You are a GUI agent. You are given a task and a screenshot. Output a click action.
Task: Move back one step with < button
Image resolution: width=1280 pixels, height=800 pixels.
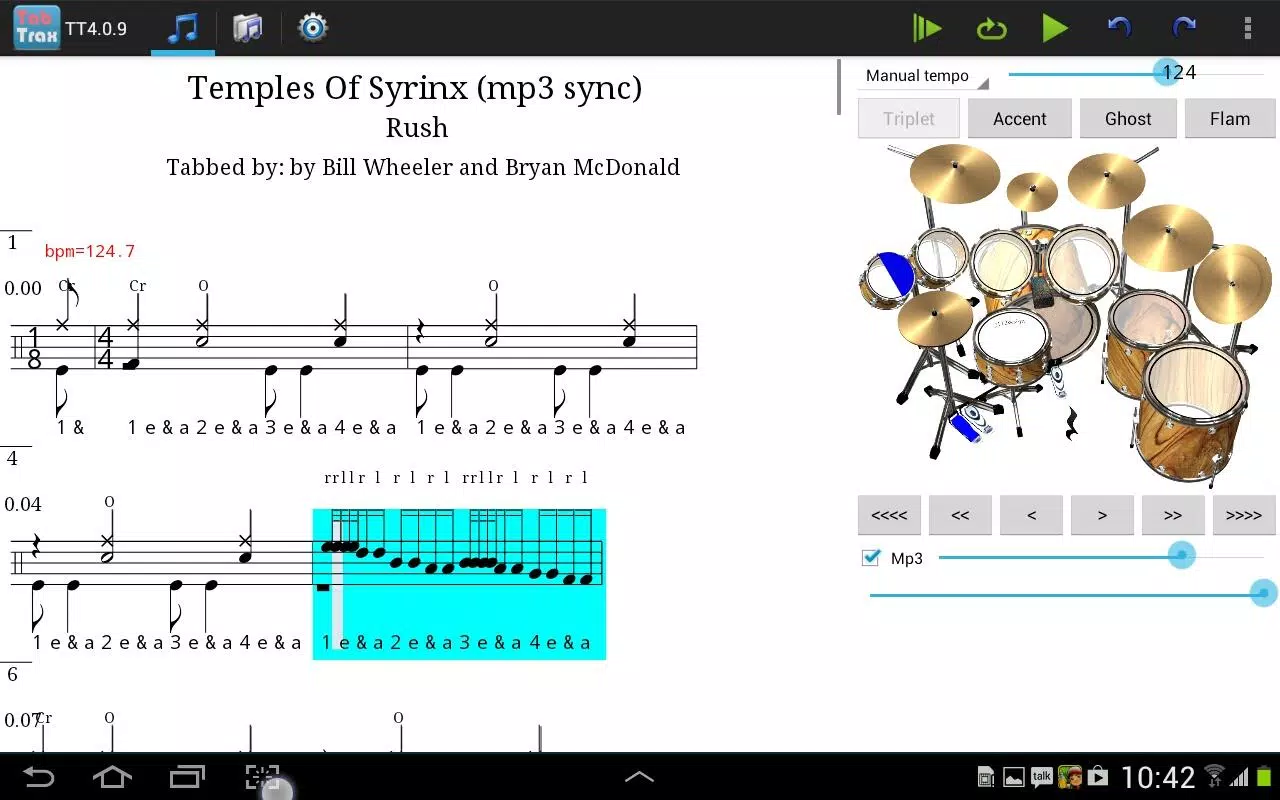(1031, 515)
